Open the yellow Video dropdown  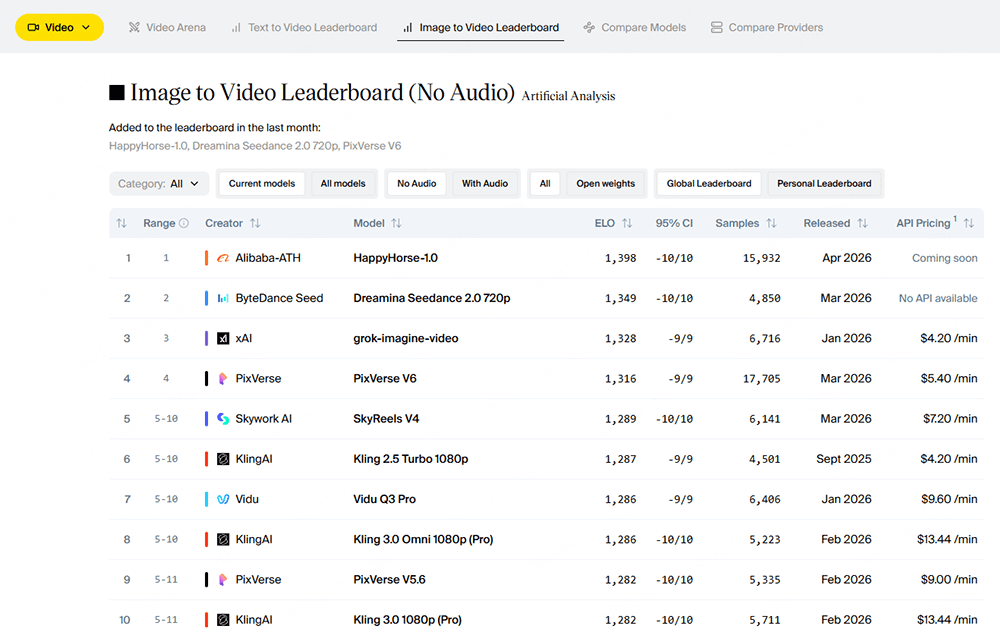coord(59,27)
